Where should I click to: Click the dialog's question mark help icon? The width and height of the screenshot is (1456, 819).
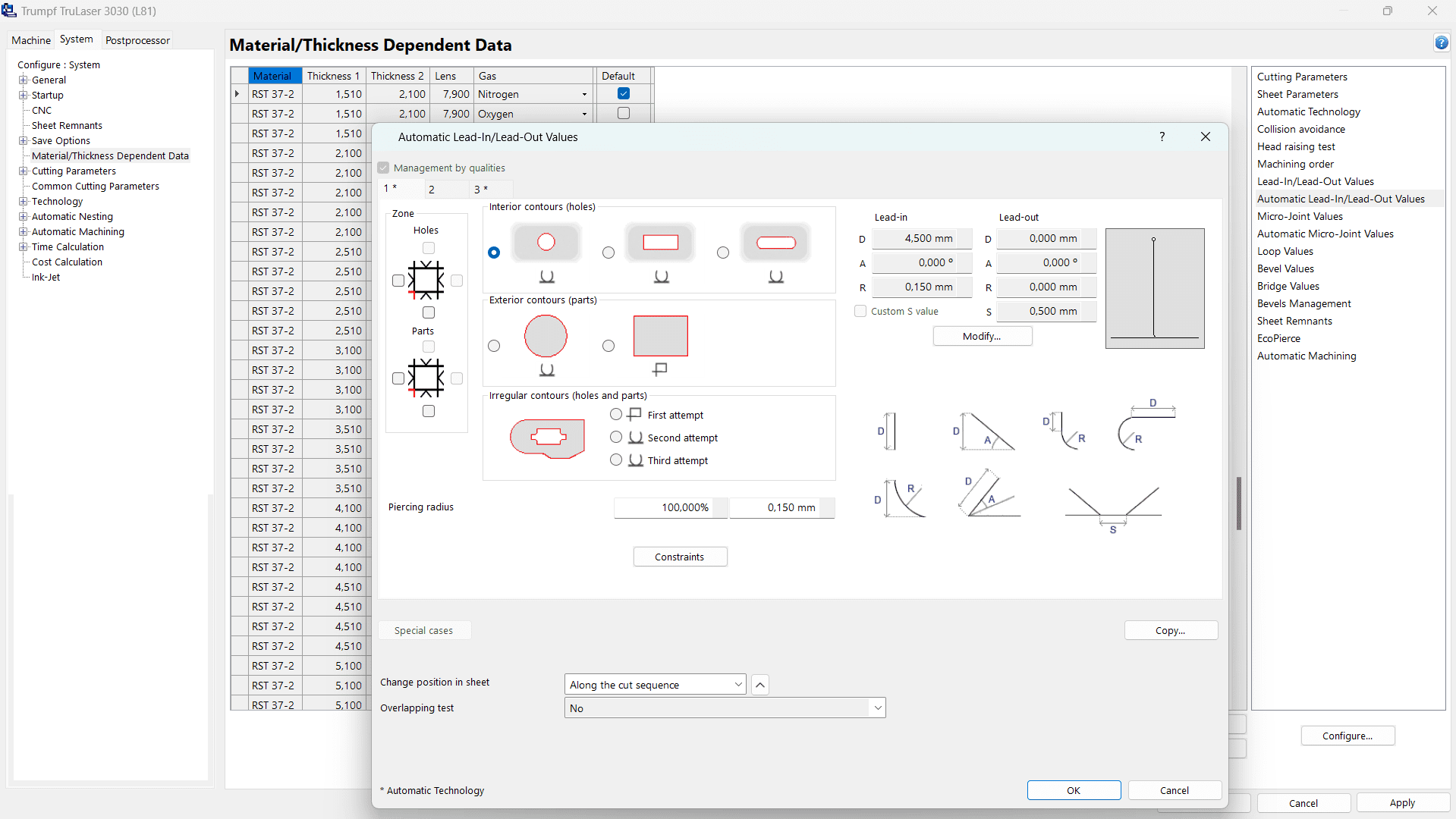tap(1161, 137)
